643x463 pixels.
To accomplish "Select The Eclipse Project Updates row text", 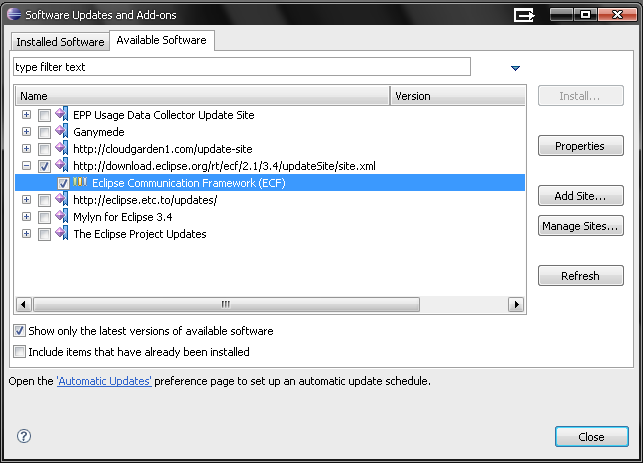I will click(x=140, y=234).
